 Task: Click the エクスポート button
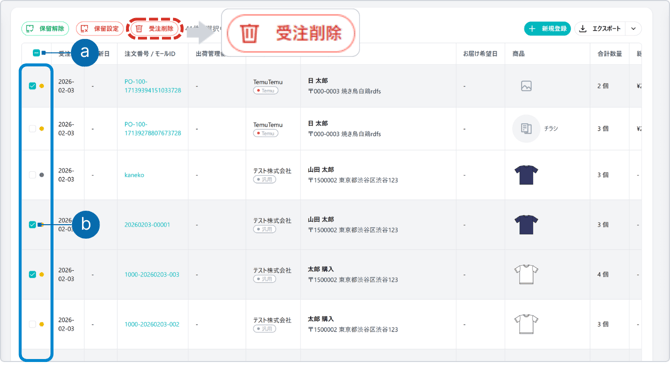click(x=600, y=29)
